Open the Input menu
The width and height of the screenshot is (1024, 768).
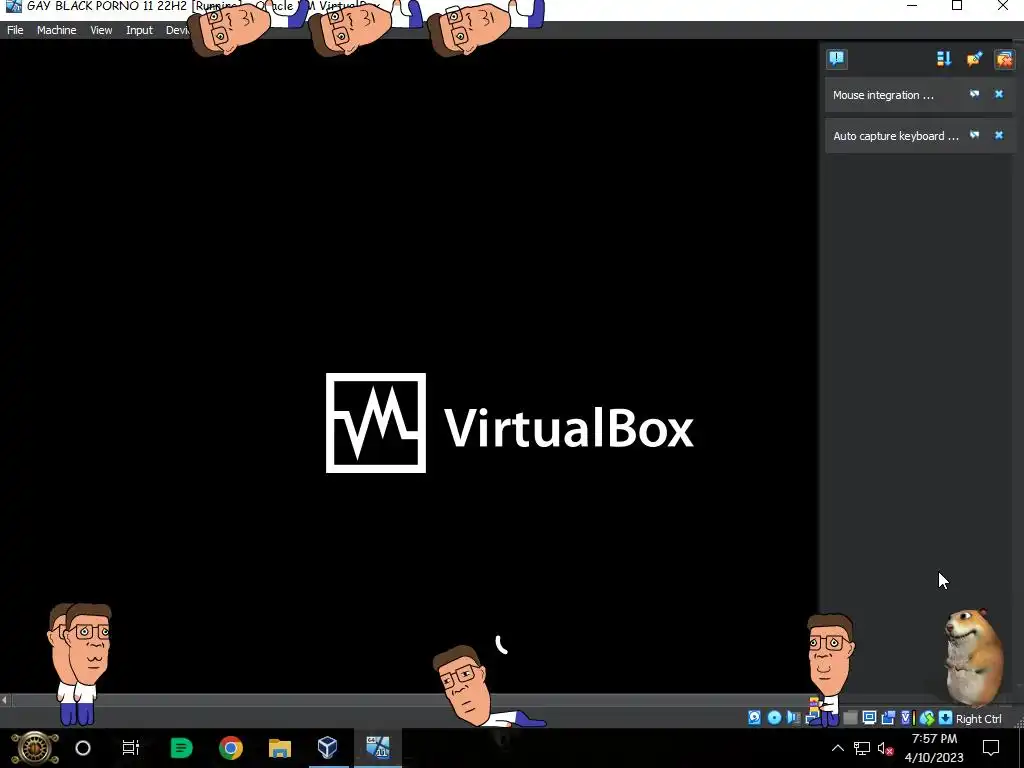139,30
